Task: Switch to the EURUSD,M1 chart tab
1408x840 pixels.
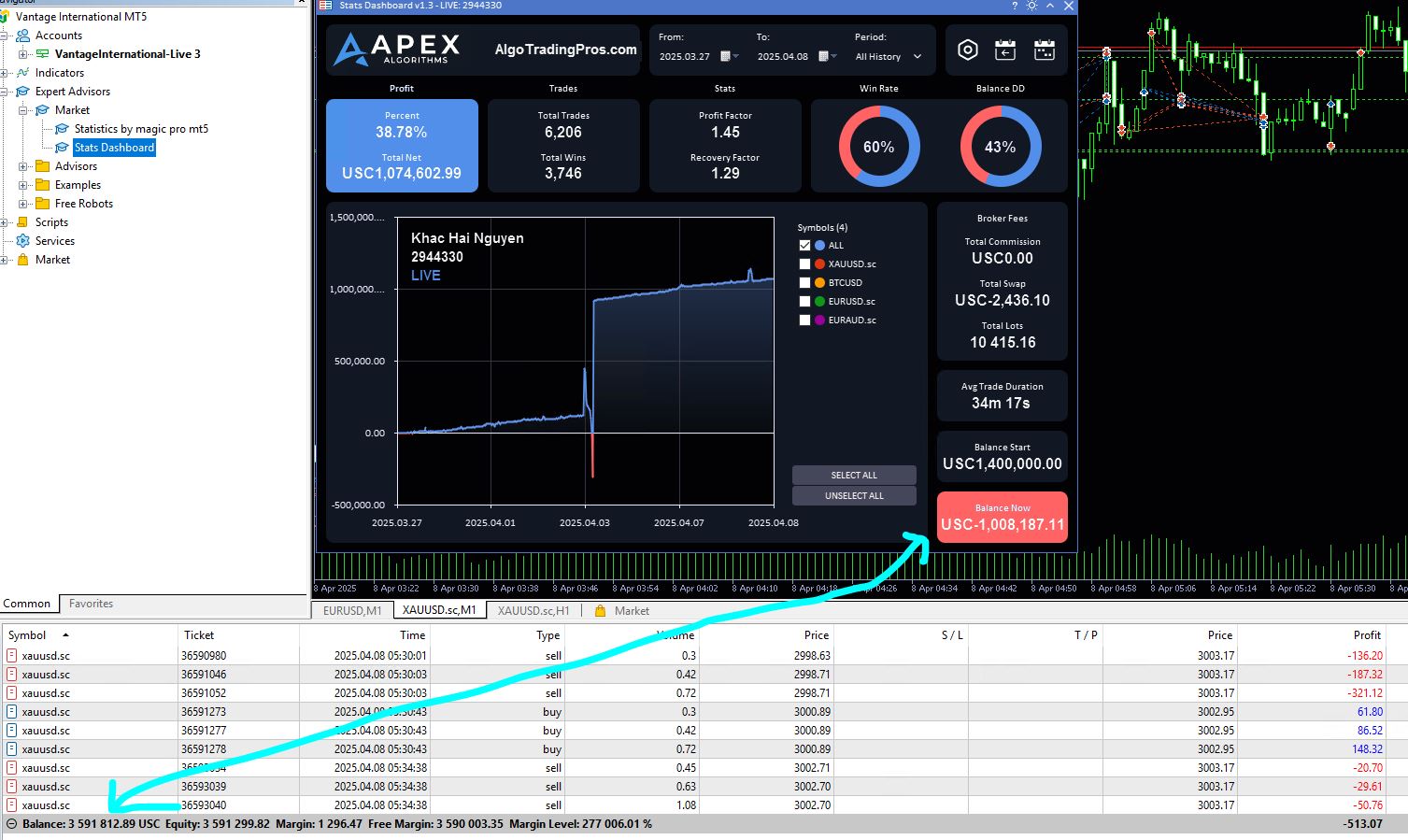Action: click(x=352, y=610)
